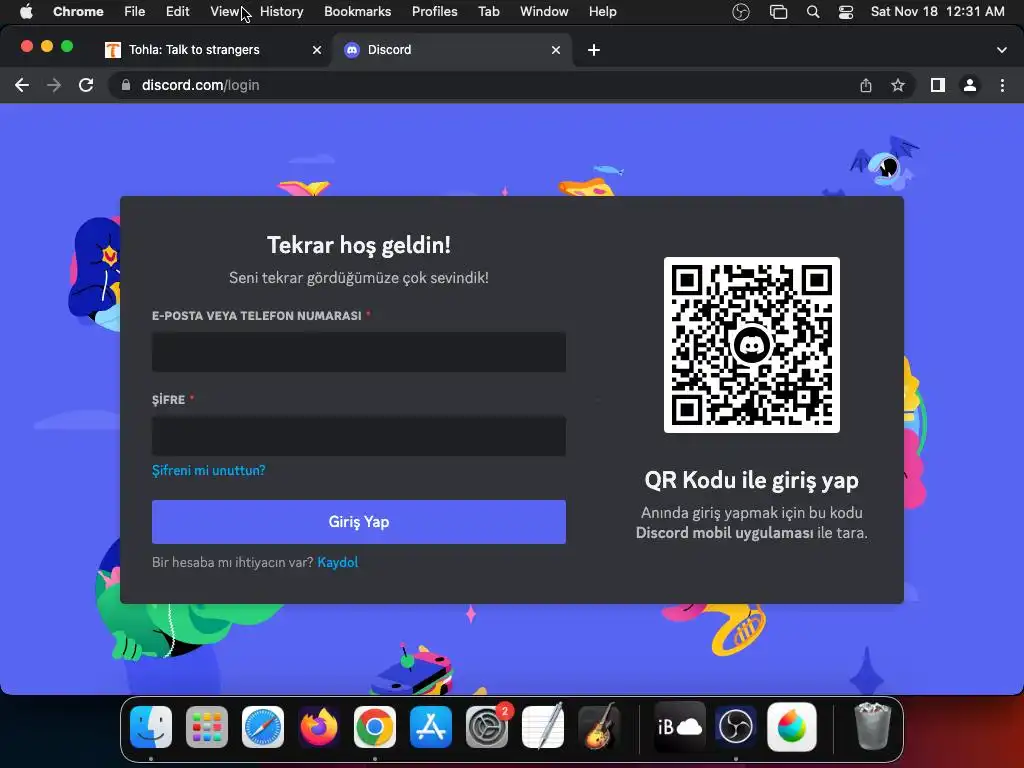Click the e-posta veya telefon numarası field

point(359,352)
